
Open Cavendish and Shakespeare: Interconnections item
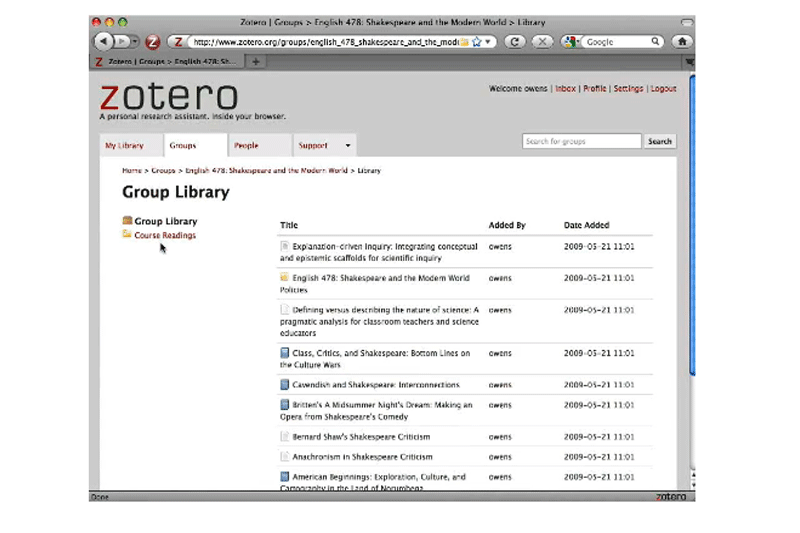(x=376, y=385)
